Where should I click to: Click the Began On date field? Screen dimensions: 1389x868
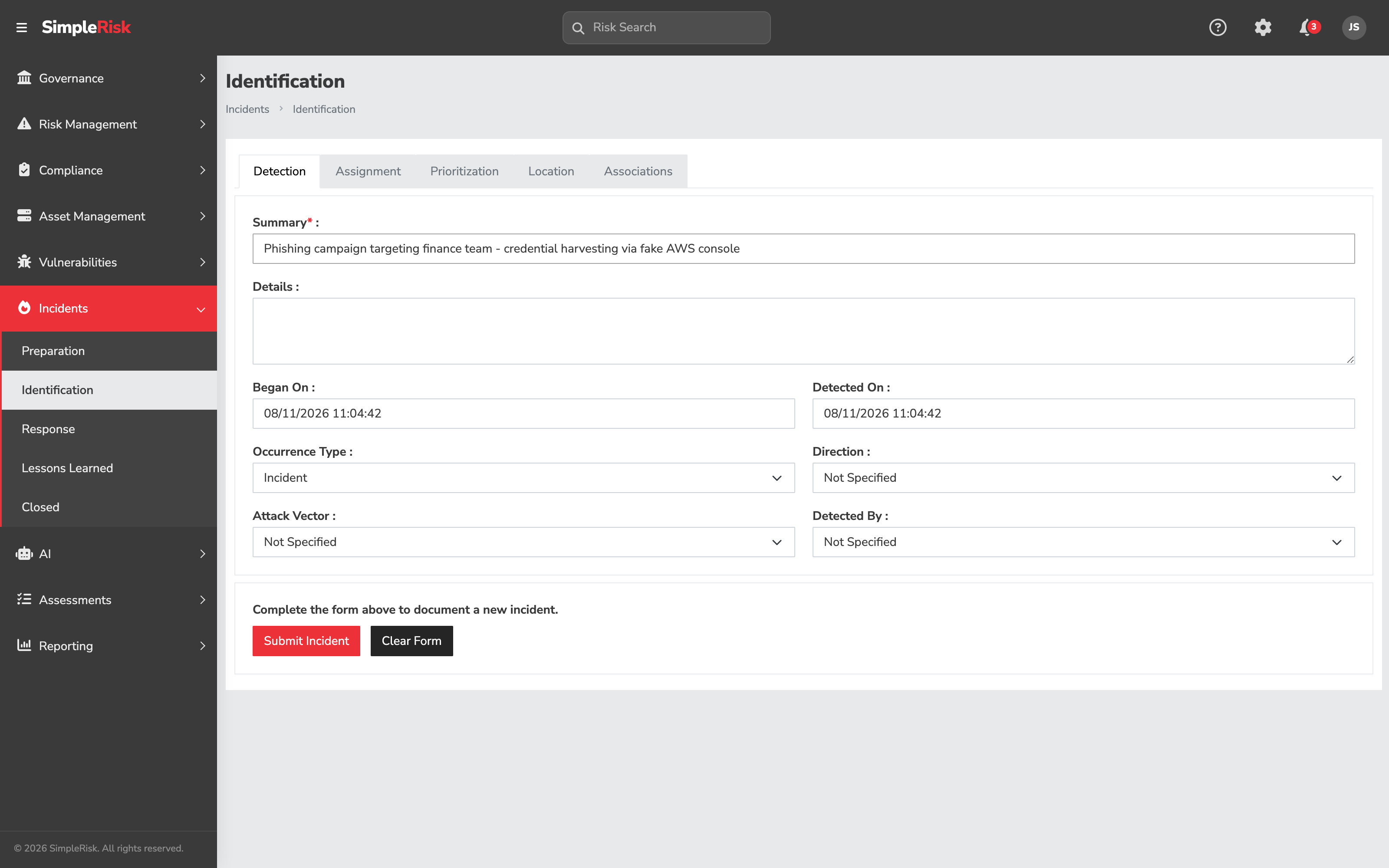(x=523, y=413)
